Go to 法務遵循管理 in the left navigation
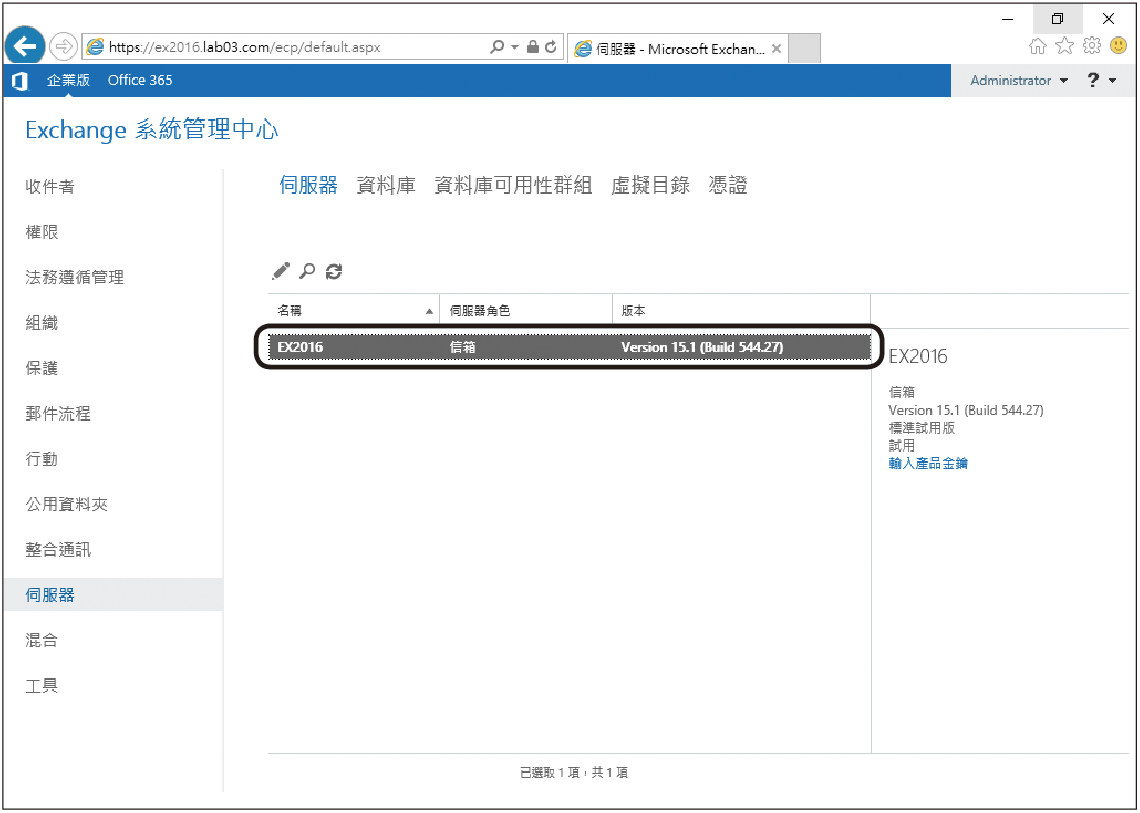This screenshot has width=1140, height=813. 75,277
